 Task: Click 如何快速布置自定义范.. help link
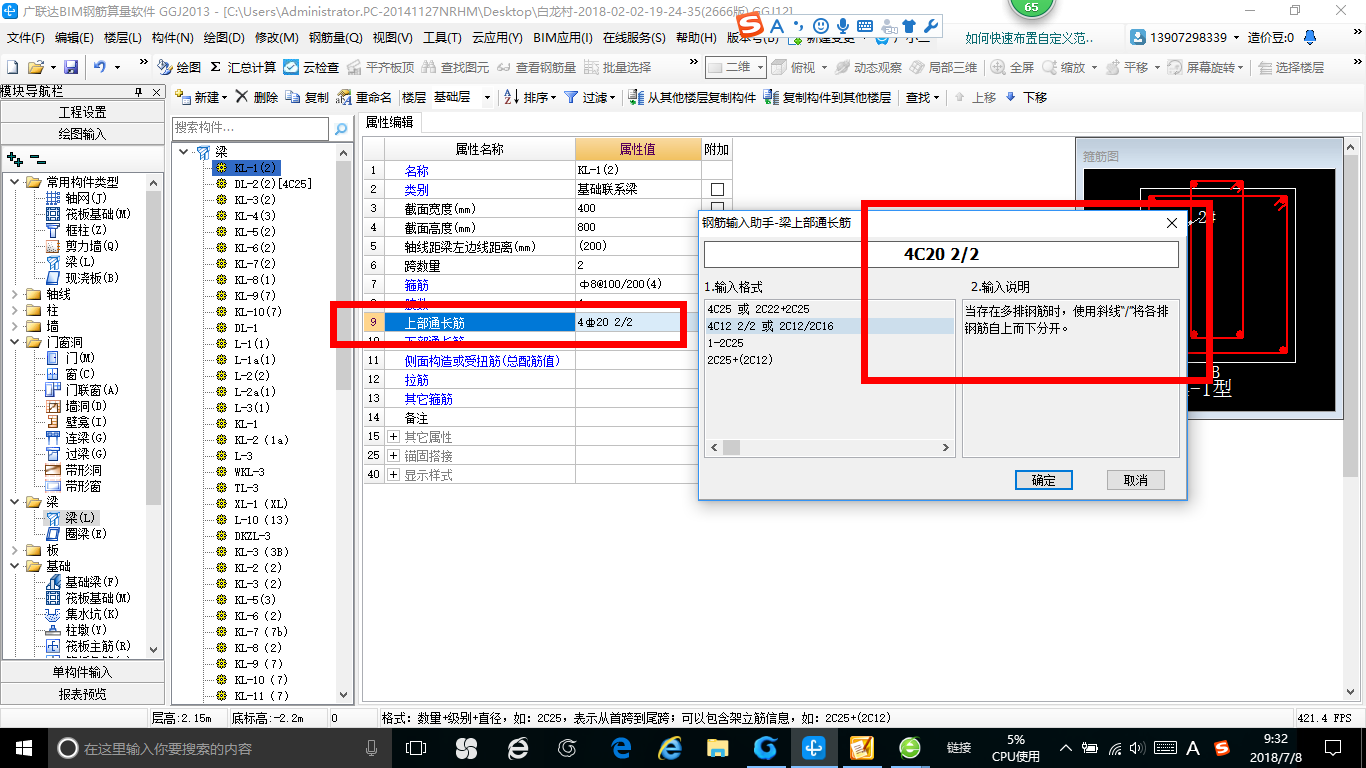click(1029, 38)
